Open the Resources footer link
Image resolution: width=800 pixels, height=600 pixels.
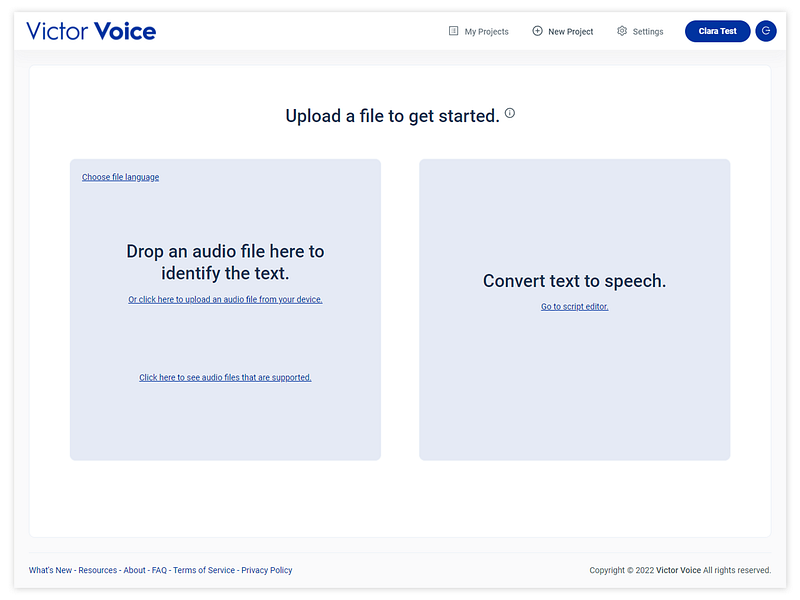tap(97, 570)
